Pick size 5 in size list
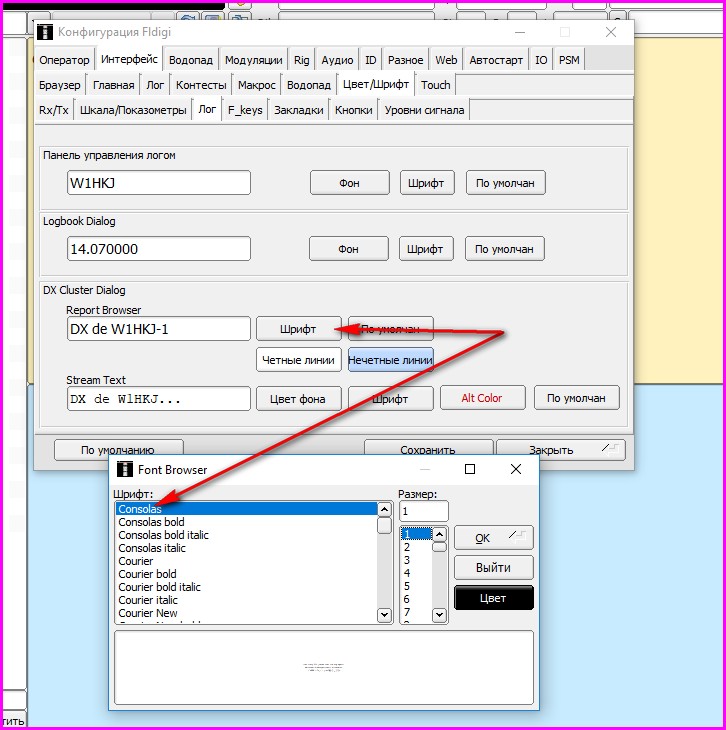 [x=407, y=586]
